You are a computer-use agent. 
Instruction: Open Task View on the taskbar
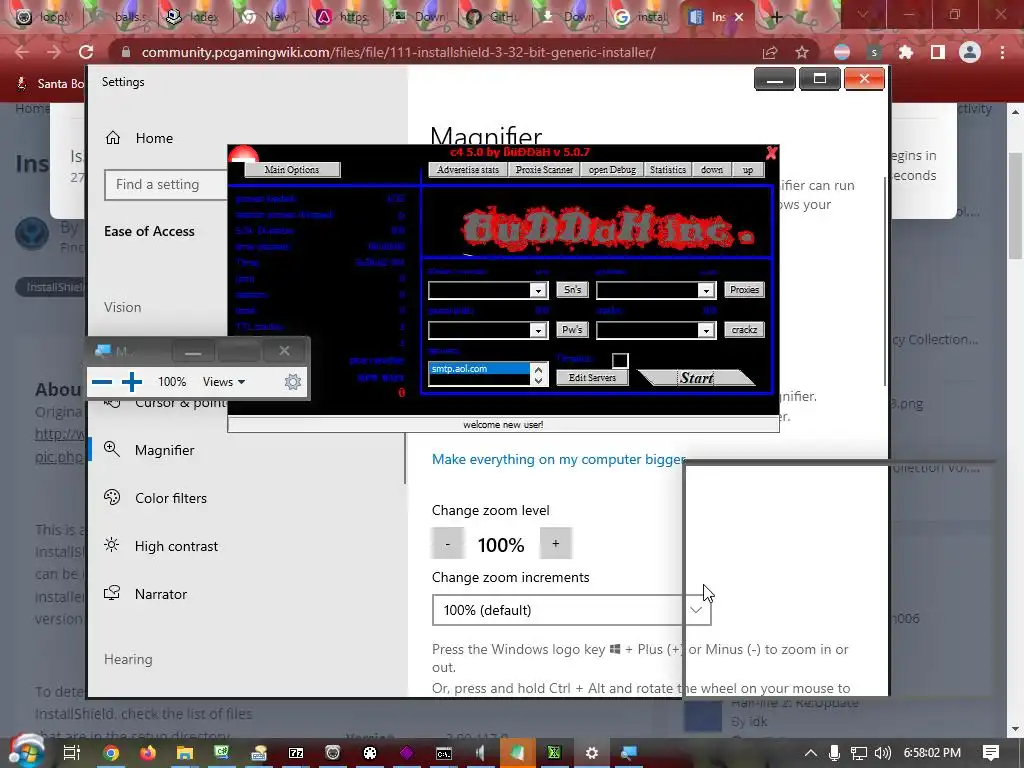point(72,753)
